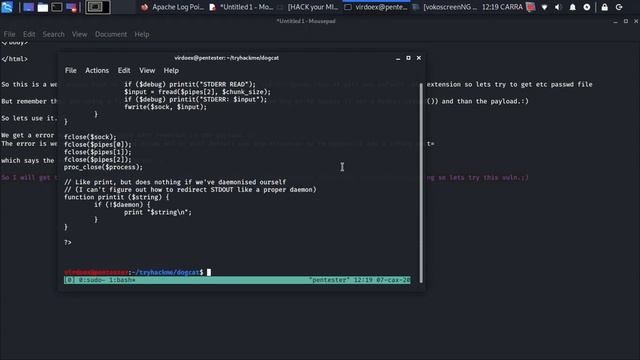
Task: Click 'fclose($sock);' line in terminal
Action: coord(90,137)
